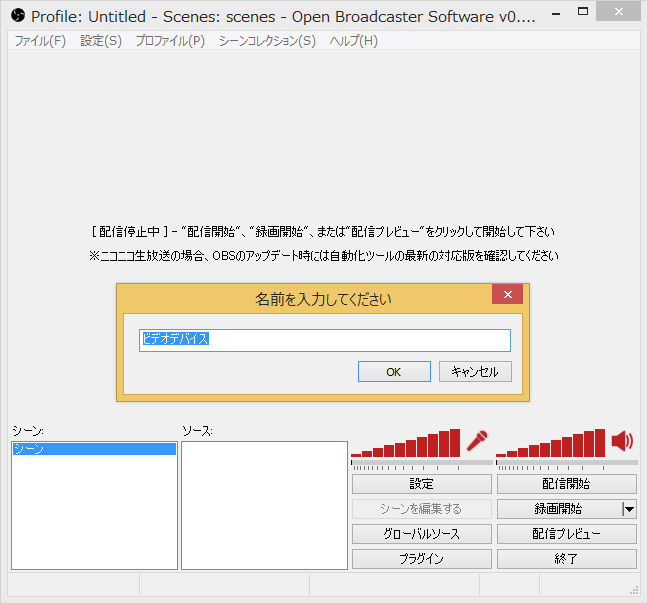Screen dimensions: 648x604
Task: Close the name input dialog
Action: point(507,294)
